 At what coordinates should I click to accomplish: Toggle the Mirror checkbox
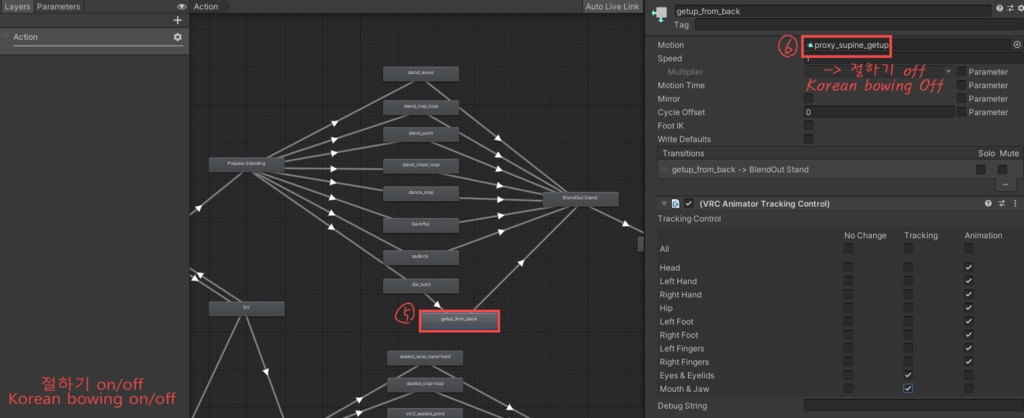(x=808, y=99)
